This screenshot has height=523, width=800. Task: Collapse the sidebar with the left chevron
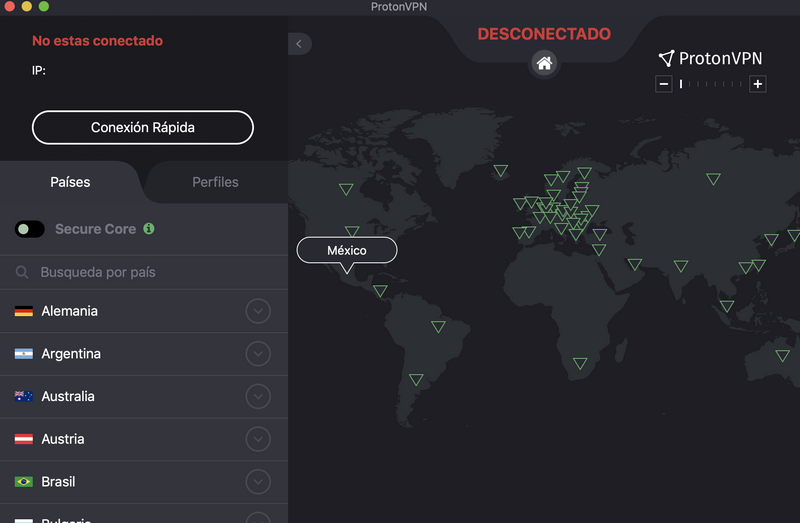(x=299, y=44)
